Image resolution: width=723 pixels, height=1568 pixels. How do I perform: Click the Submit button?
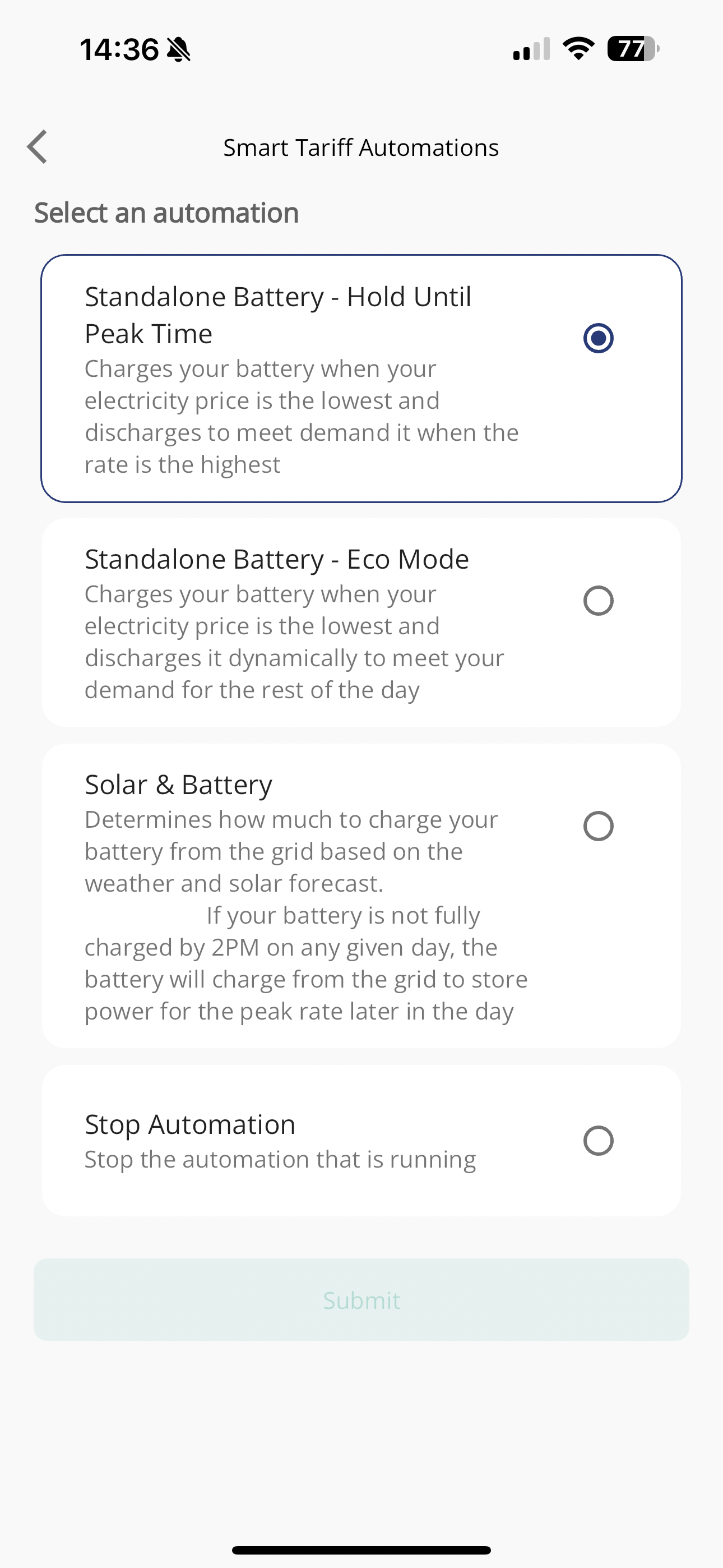point(361,1299)
